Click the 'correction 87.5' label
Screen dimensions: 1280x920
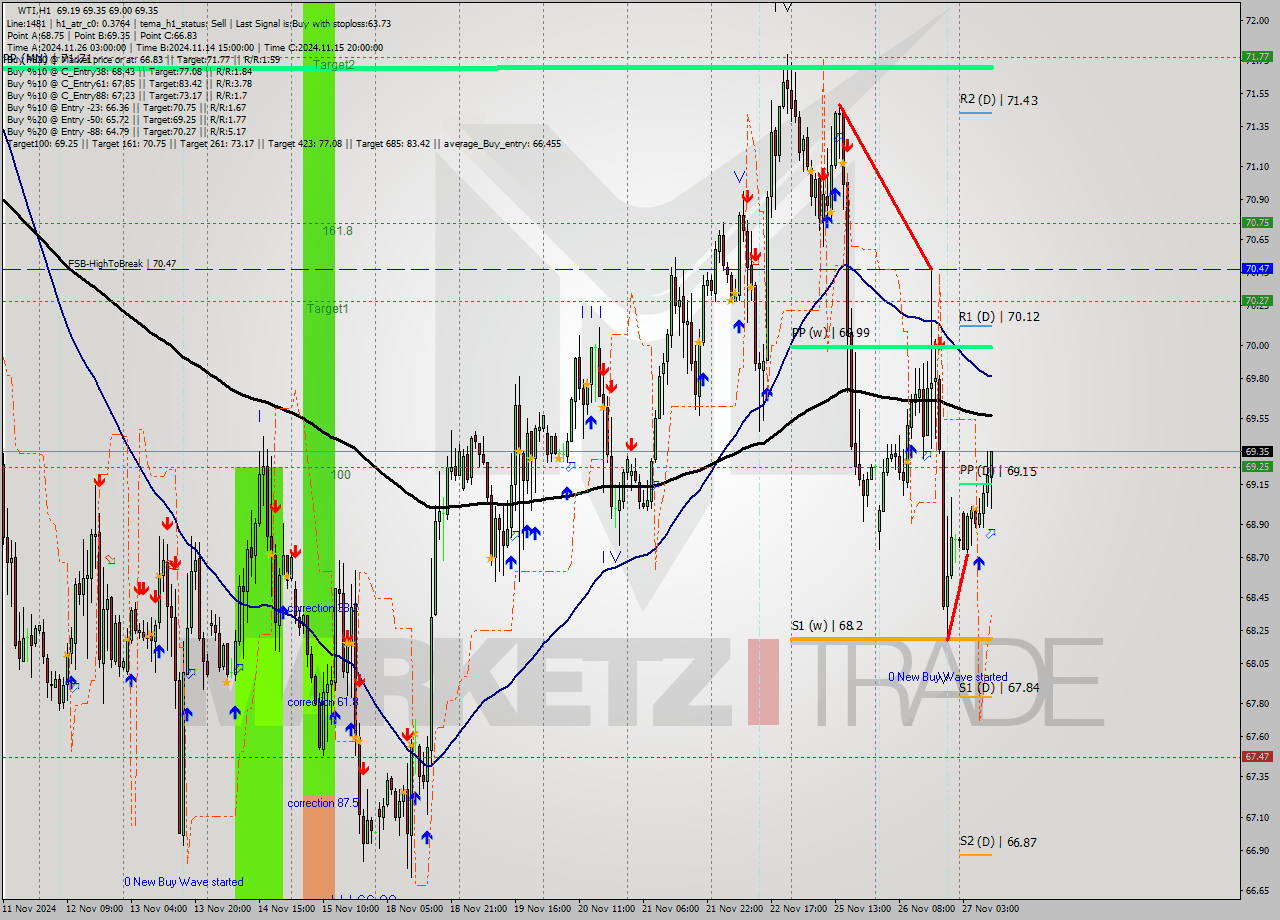point(321,803)
